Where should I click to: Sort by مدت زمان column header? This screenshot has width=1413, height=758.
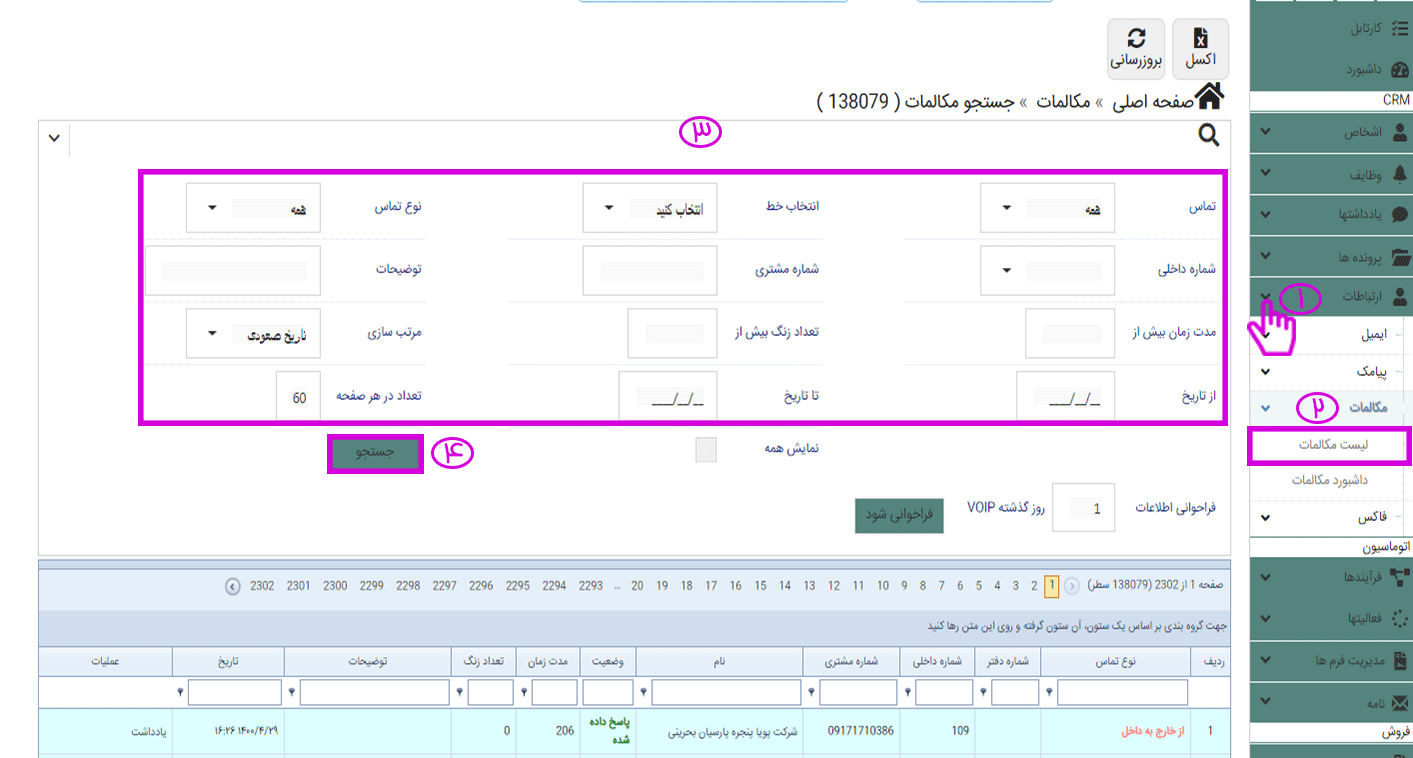point(548,661)
